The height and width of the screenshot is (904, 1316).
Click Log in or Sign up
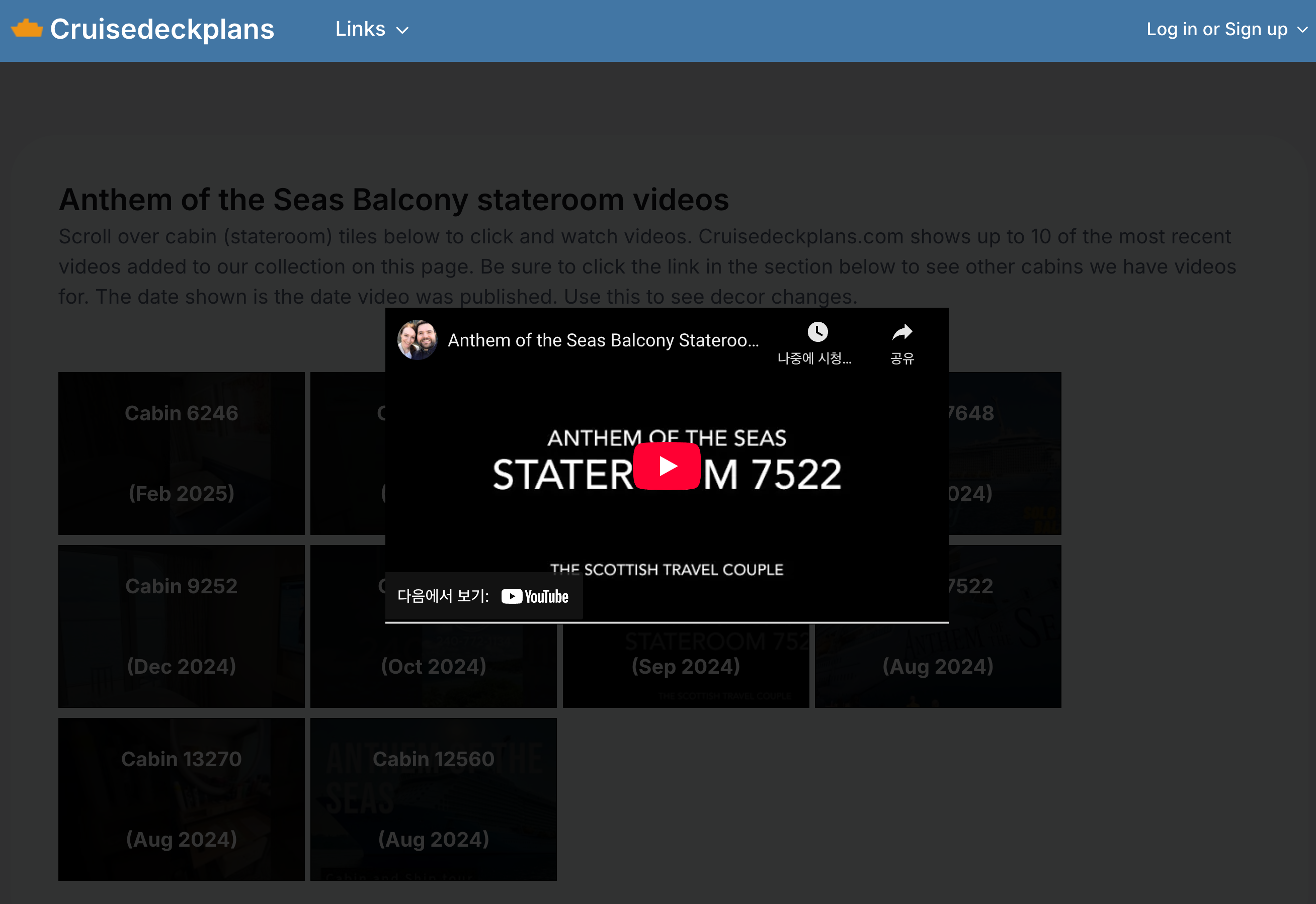coord(1216,29)
